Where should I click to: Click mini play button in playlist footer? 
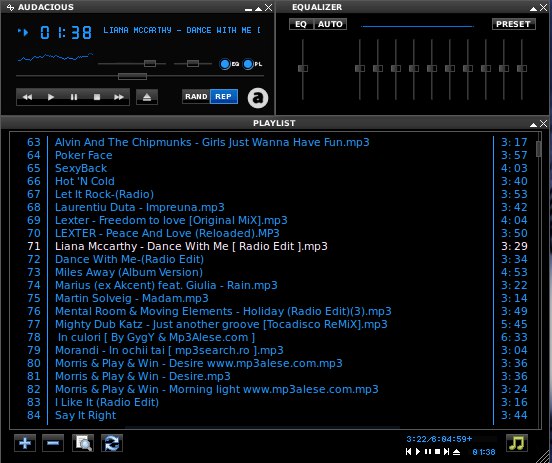(x=418, y=452)
